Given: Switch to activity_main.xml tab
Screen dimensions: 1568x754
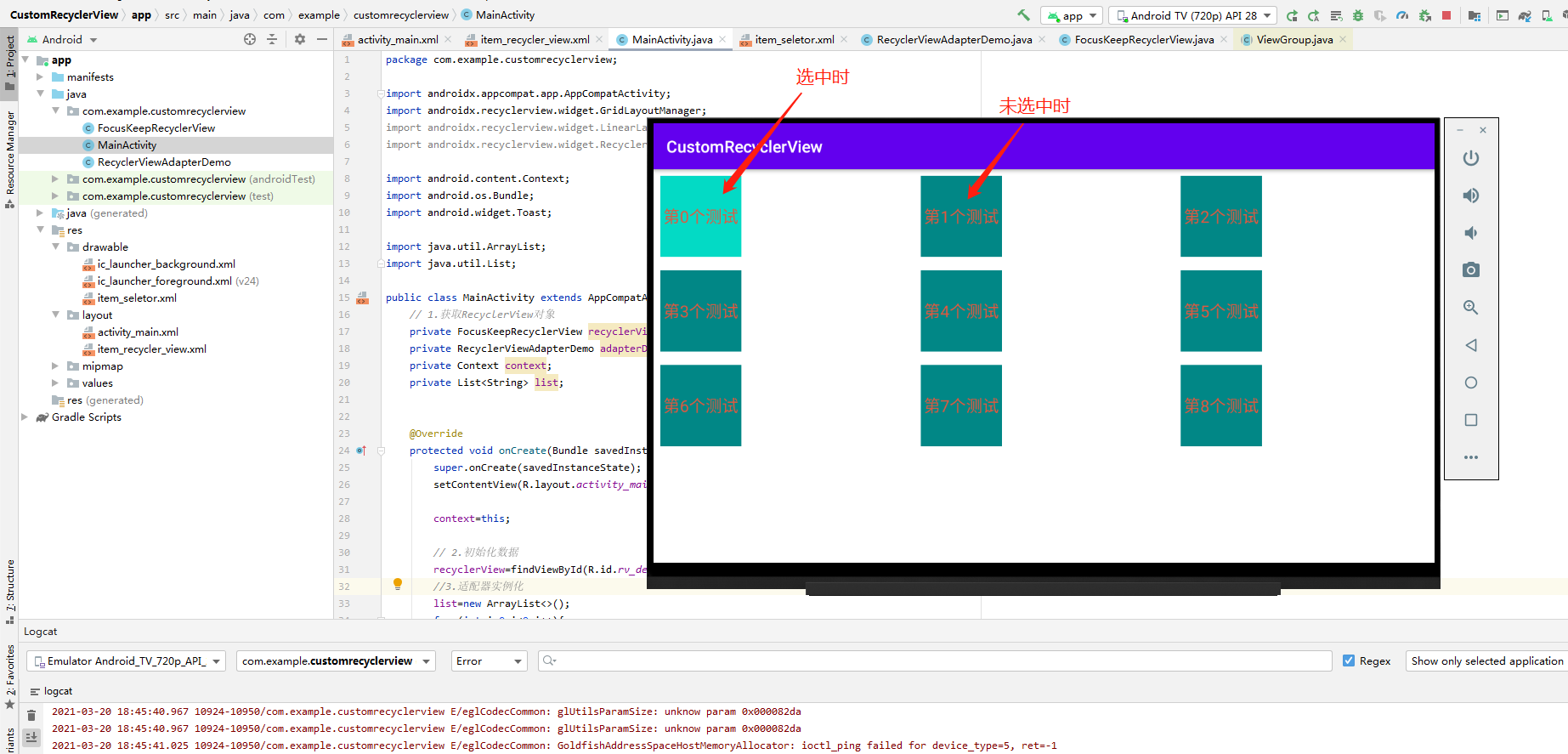Looking at the screenshot, I should coord(398,40).
